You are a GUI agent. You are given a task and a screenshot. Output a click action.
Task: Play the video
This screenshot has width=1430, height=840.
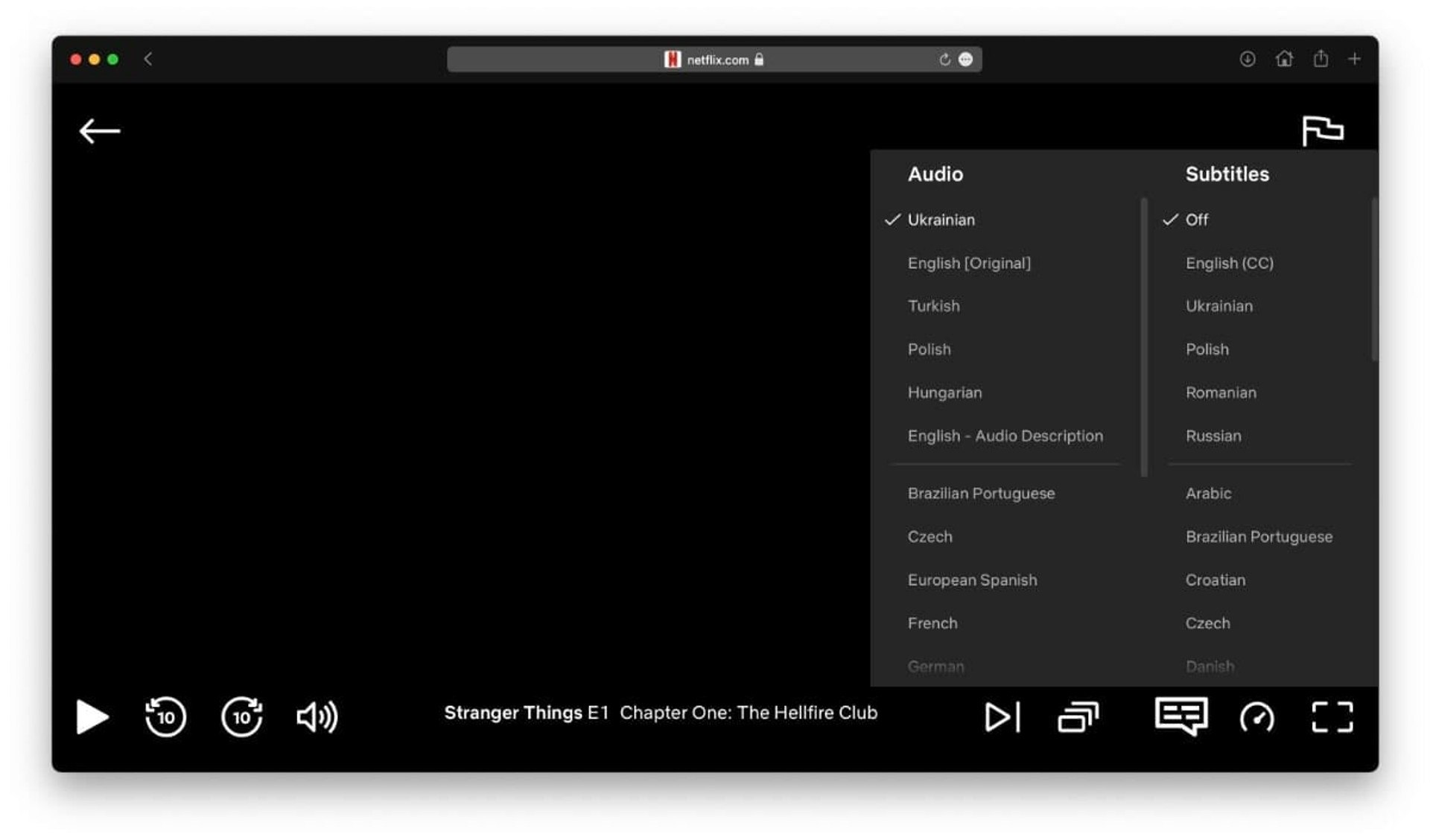click(92, 716)
